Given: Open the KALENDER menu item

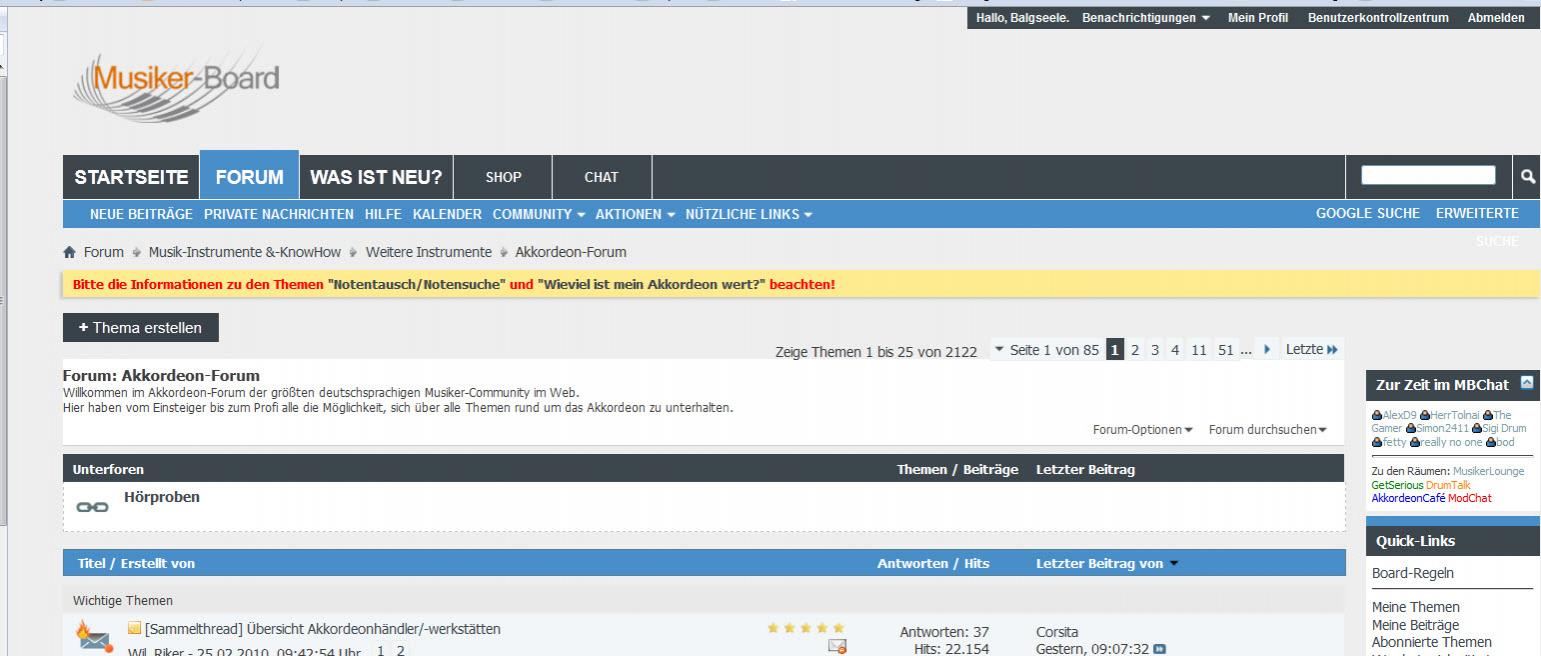Looking at the screenshot, I should pyautogui.click(x=447, y=214).
